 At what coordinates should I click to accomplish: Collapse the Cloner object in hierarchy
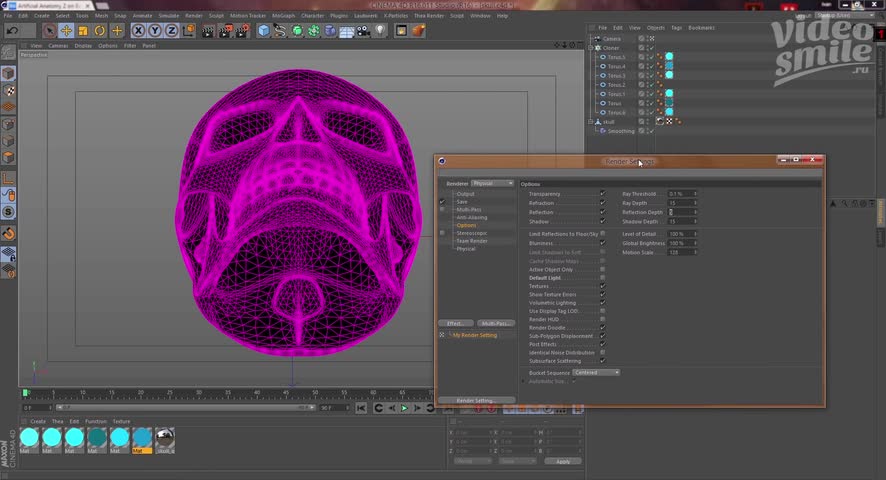click(x=592, y=48)
